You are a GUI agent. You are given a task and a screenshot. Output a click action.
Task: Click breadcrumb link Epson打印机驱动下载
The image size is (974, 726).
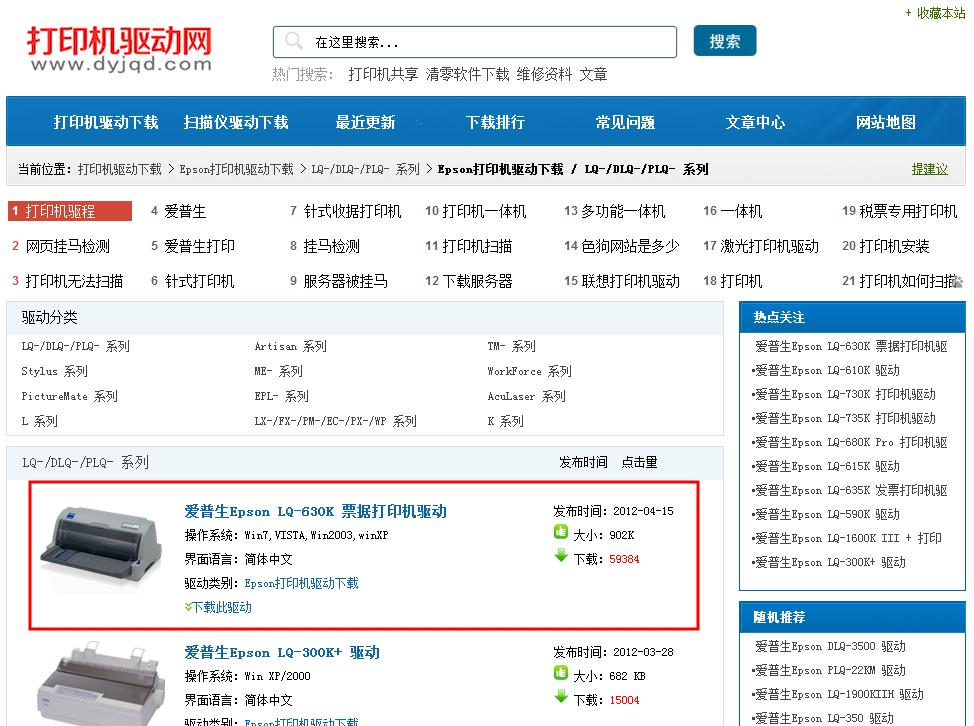coord(236,169)
